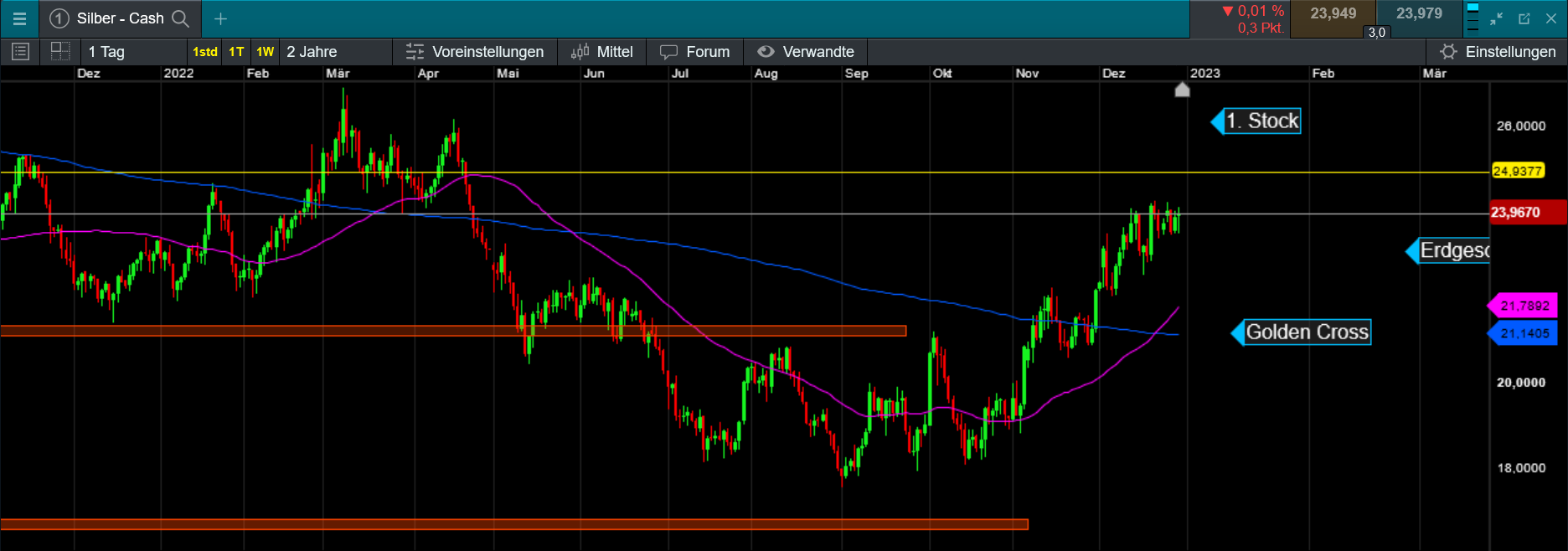1568x551 pixels.
Task: Click the yellow 24,9377 price level tag
Action: point(1517,171)
